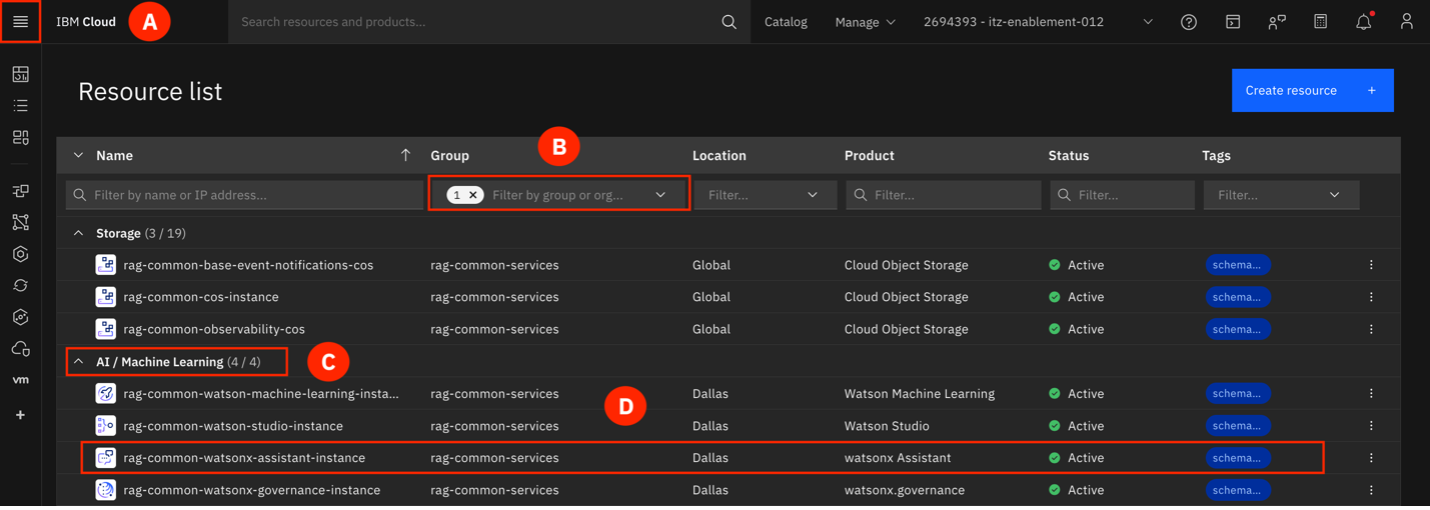1430x510 pixels.
Task: Open the Catalog link
Action: click(785, 22)
